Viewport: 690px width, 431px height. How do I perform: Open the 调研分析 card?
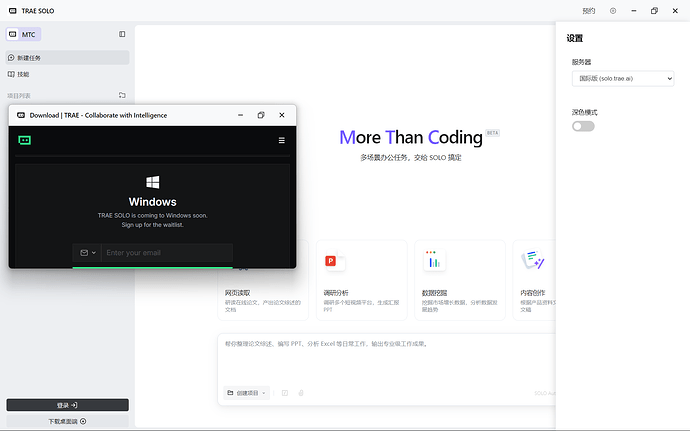pyautogui.click(x=361, y=280)
